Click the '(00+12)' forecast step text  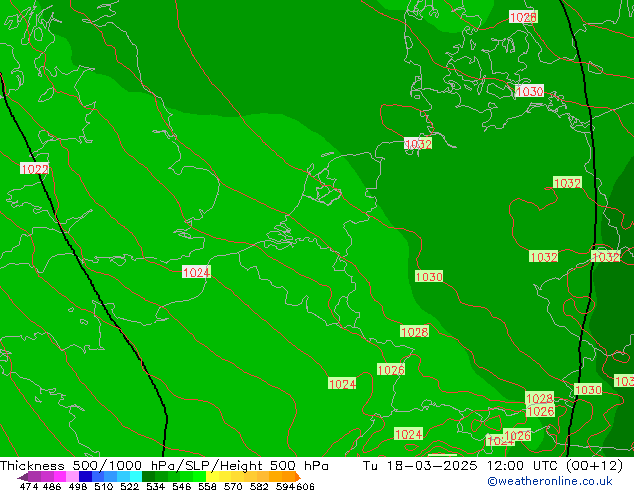594,466
